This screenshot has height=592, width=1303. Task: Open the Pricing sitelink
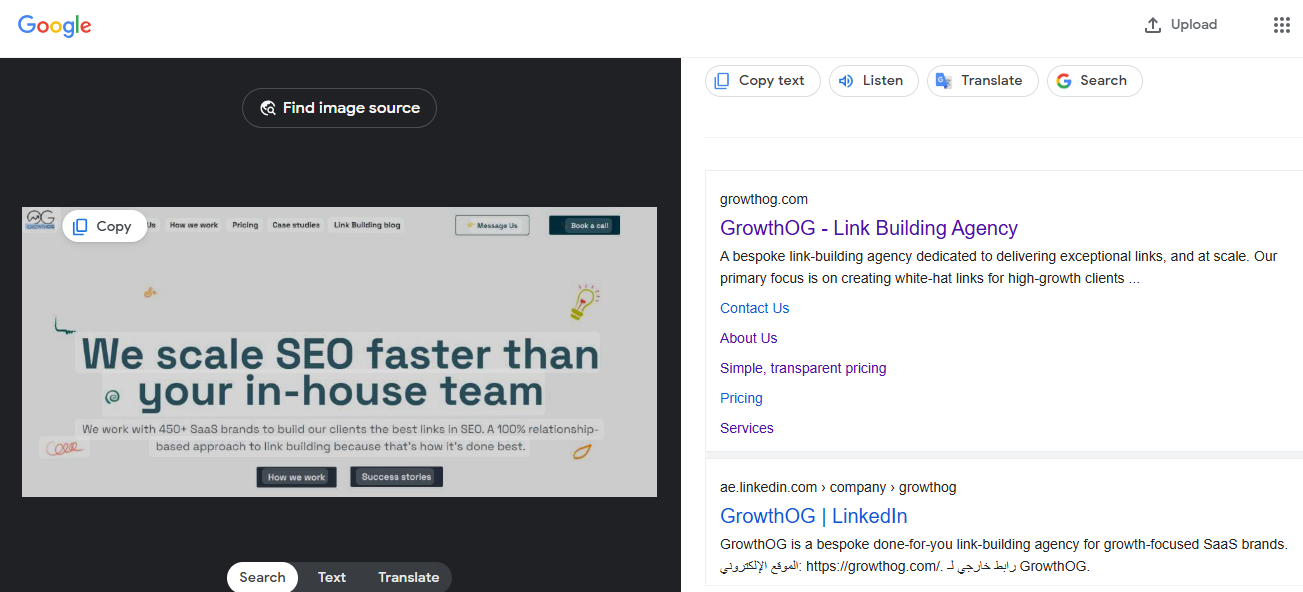tap(741, 398)
